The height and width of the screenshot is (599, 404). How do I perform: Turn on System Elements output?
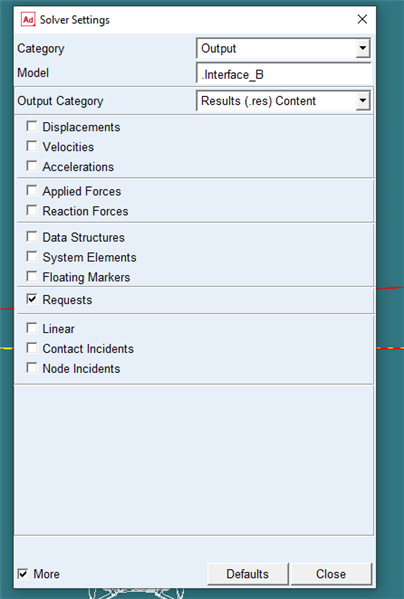coord(32,256)
